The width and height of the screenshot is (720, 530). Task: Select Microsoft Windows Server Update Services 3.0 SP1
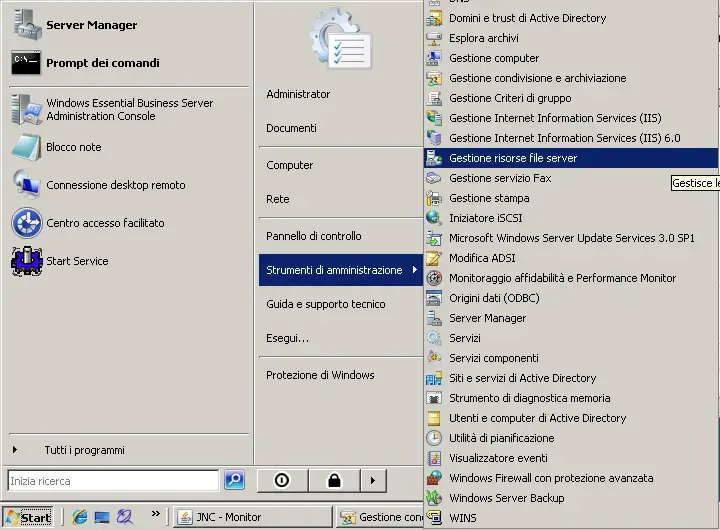571,238
